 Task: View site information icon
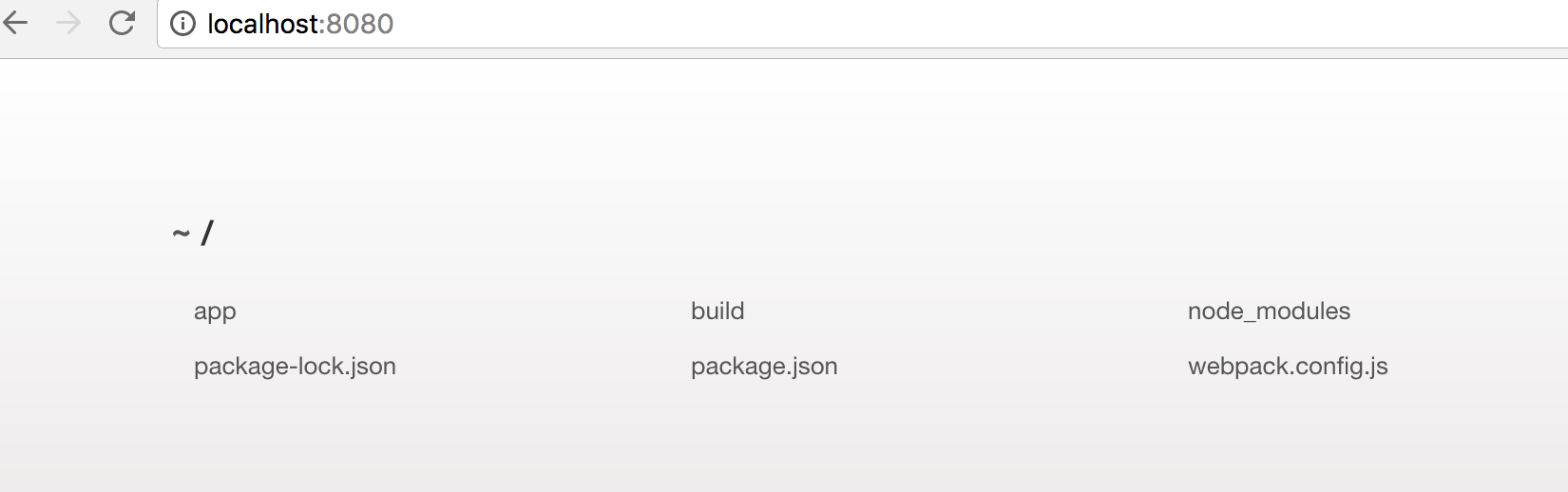click(182, 24)
